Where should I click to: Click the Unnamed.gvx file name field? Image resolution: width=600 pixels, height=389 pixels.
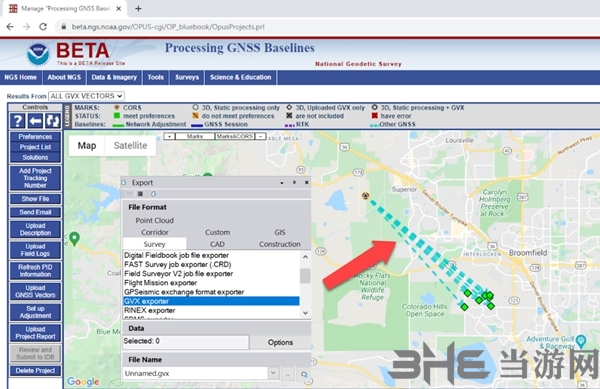point(195,373)
